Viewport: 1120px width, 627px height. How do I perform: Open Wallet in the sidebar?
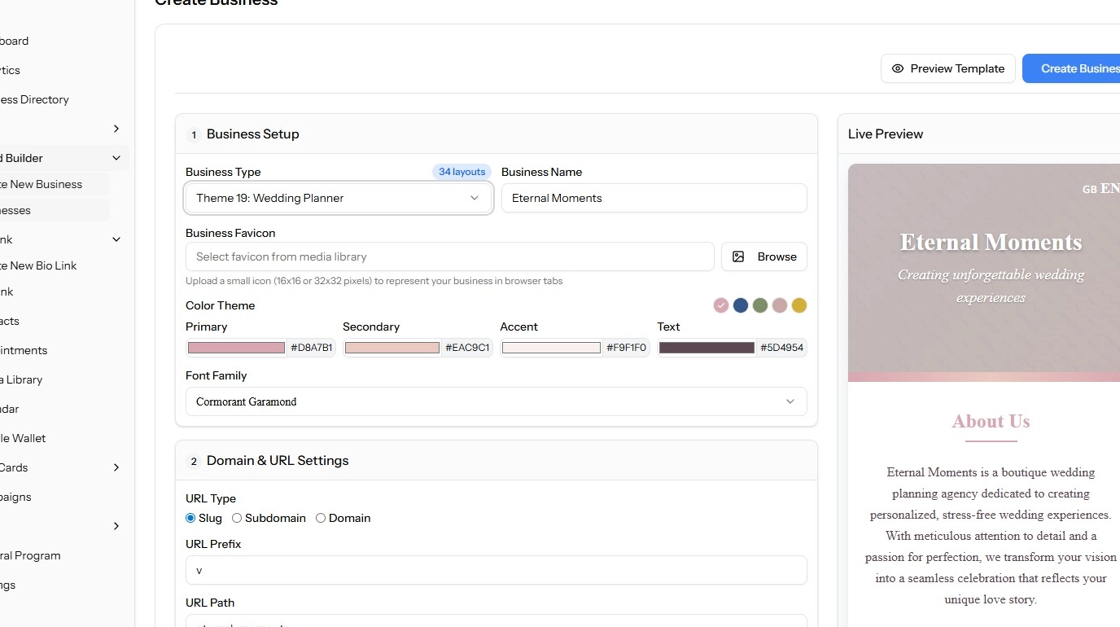[x=23, y=438]
